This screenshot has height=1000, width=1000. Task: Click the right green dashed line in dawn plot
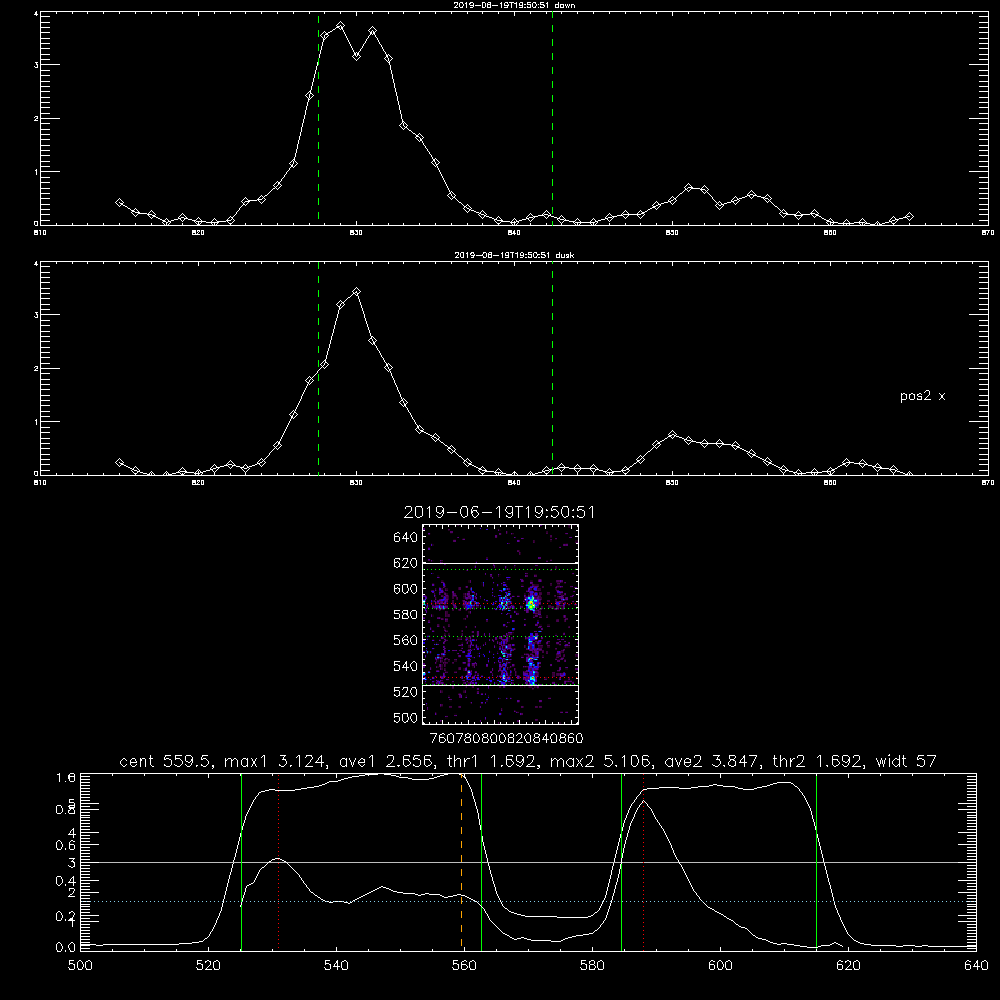(x=552, y=118)
